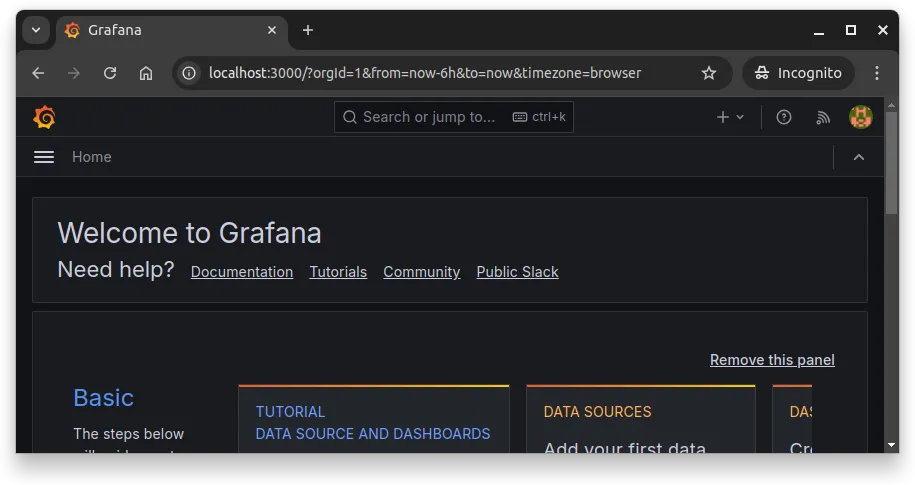915x485 pixels.
Task: Open the news RSS feed icon
Action: (x=823, y=117)
